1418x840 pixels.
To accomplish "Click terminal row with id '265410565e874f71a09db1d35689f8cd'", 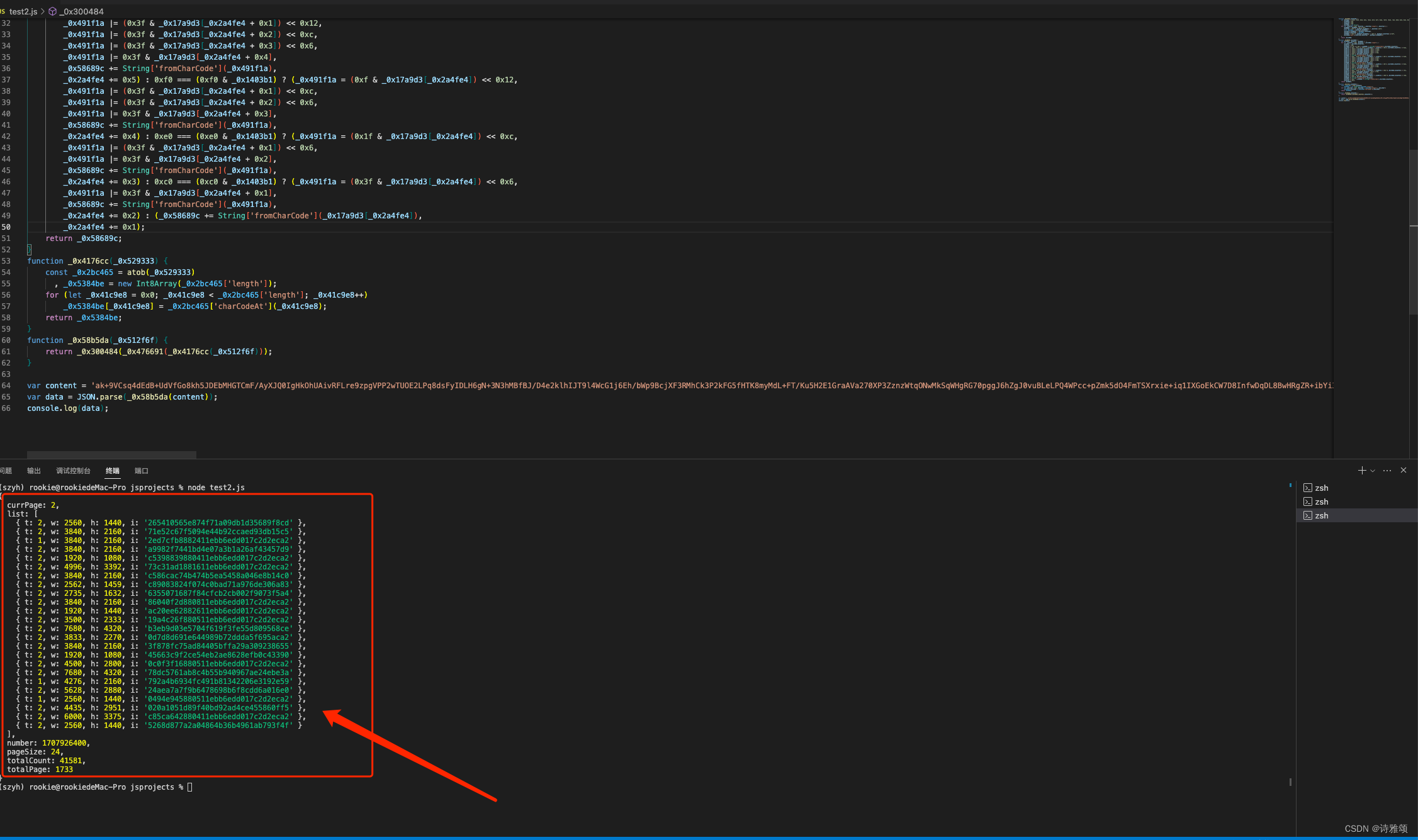I will (161, 523).
